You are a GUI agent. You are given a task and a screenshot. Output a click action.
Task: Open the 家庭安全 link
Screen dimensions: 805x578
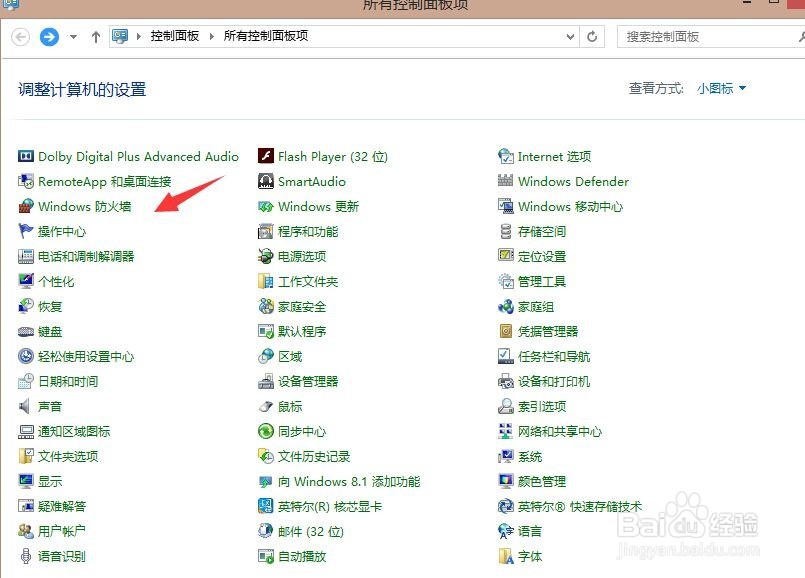(302, 307)
